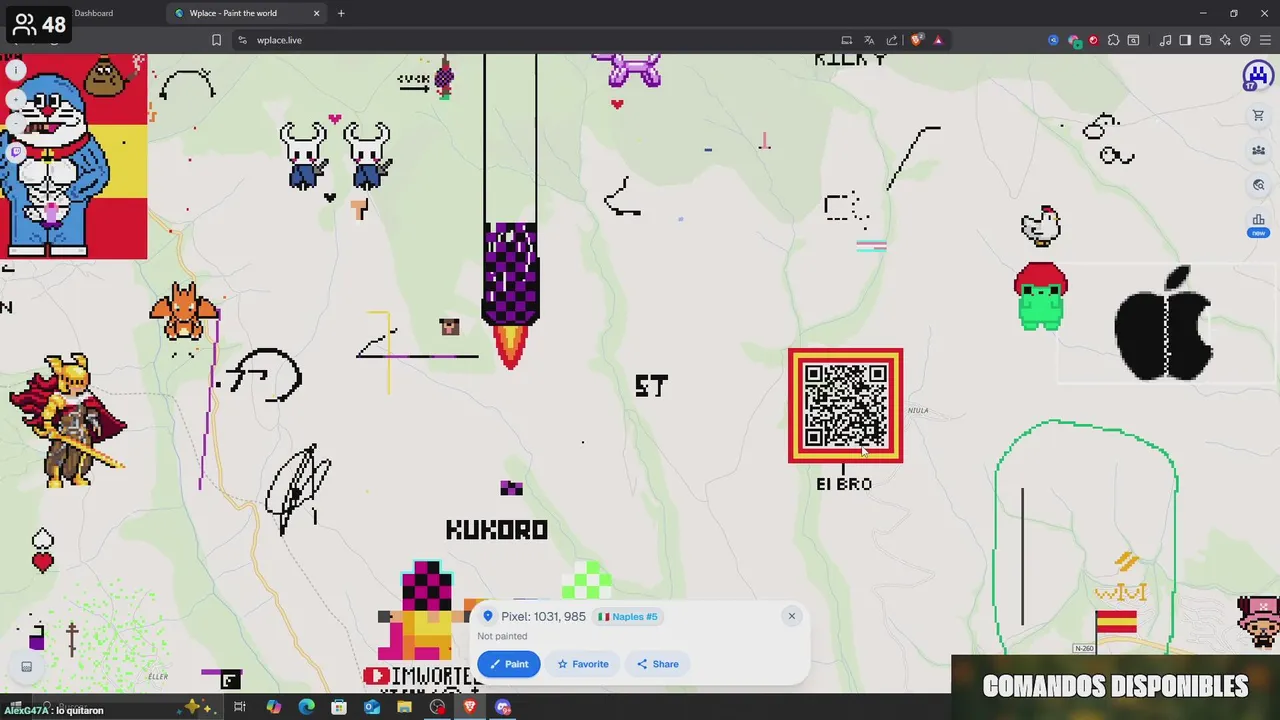Image resolution: width=1280 pixels, height=720 pixels.
Task: Click the share page icon in address bar
Action: coord(892,40)
